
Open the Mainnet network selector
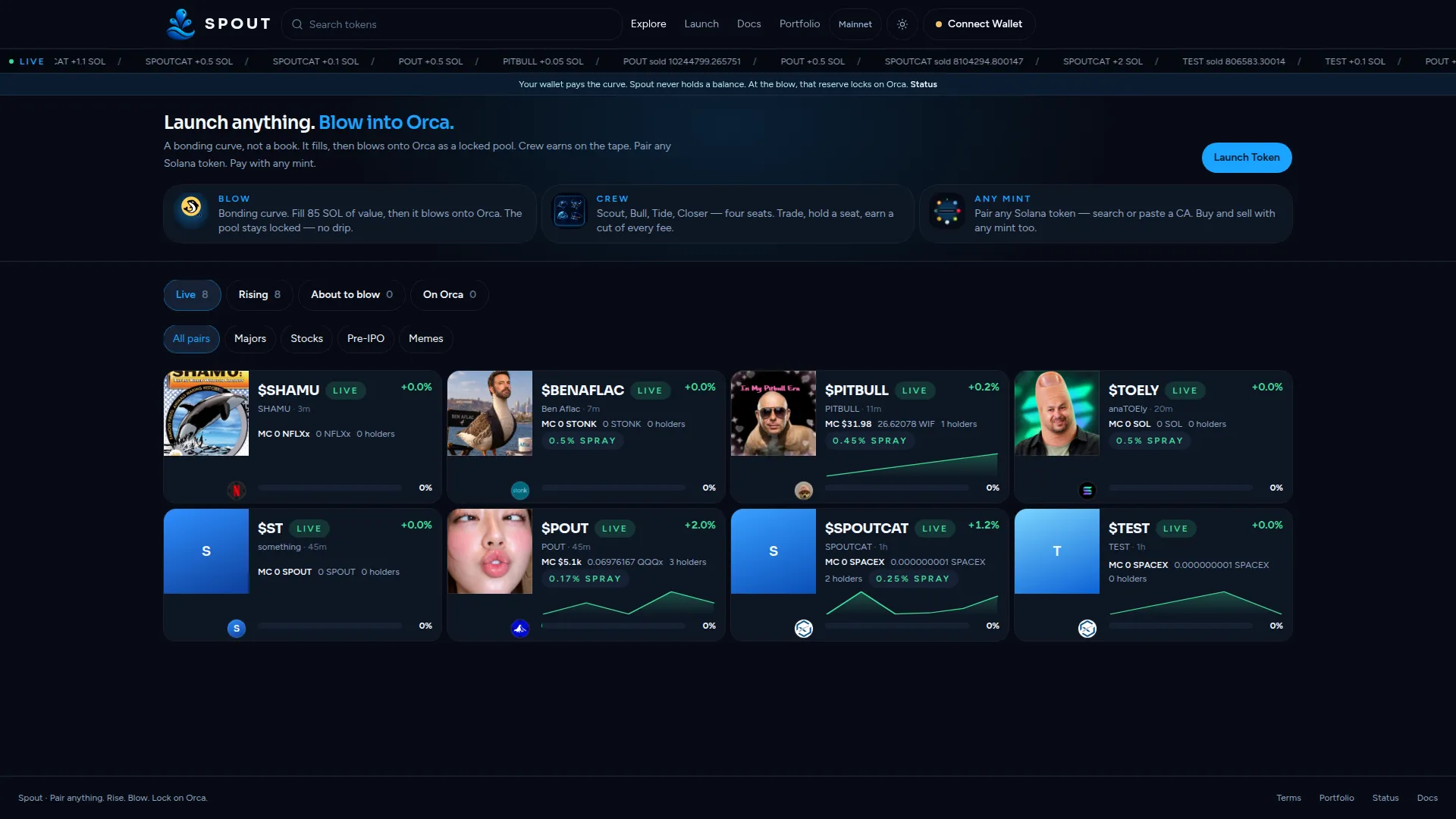[x=855, y=24]
